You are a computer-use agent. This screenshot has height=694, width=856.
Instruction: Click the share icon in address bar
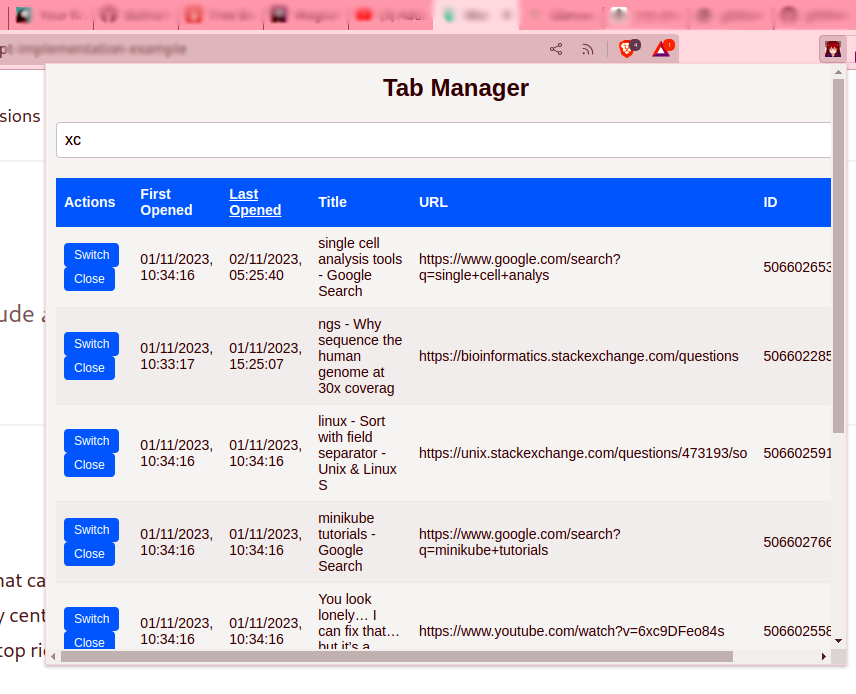[x=556, y=49]
